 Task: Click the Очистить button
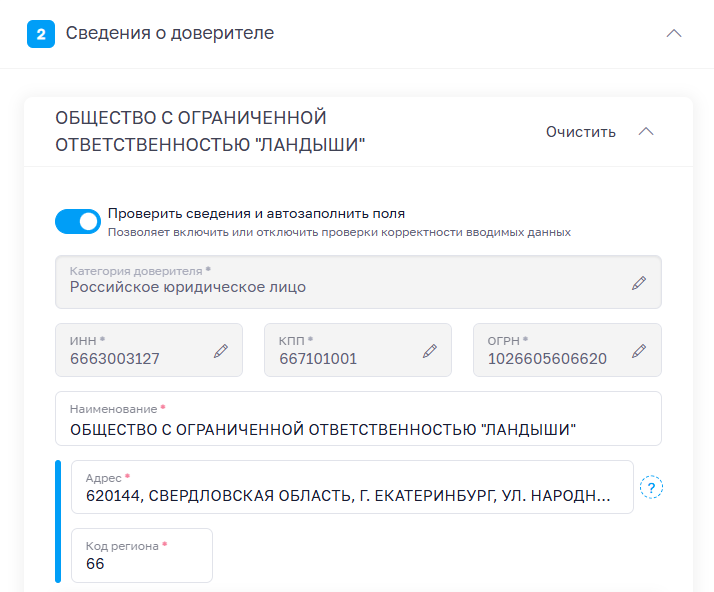point(581,132)
